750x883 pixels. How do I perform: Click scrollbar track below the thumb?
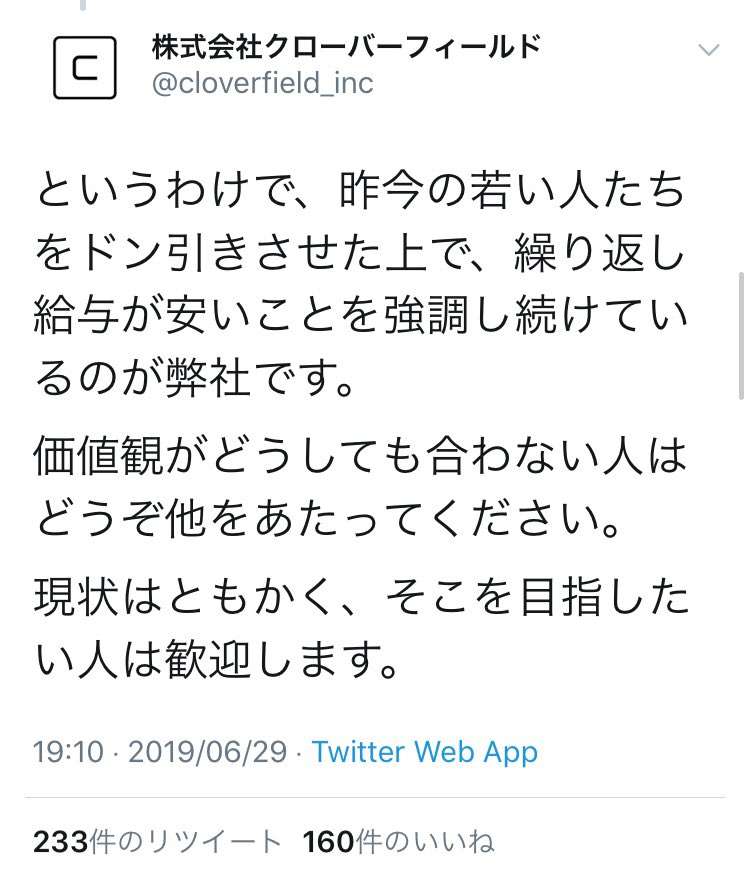(x=742, y=619)
